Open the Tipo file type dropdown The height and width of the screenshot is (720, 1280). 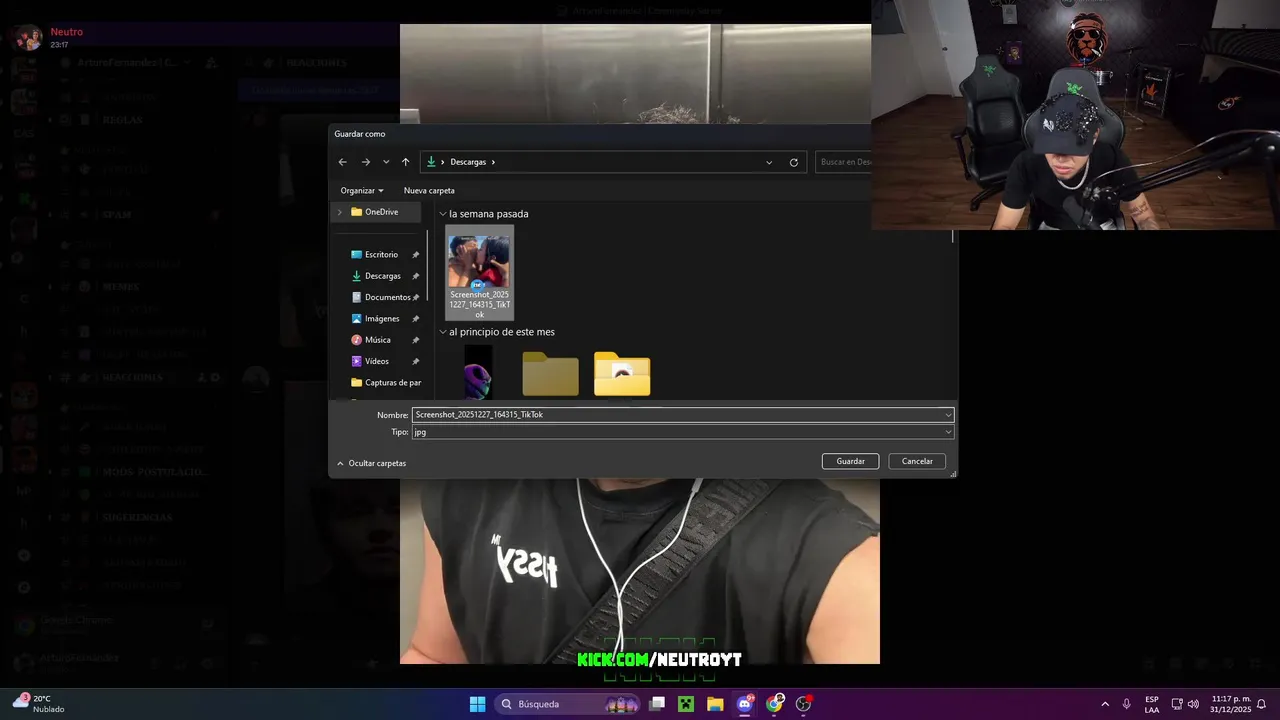tap(683, 432)
